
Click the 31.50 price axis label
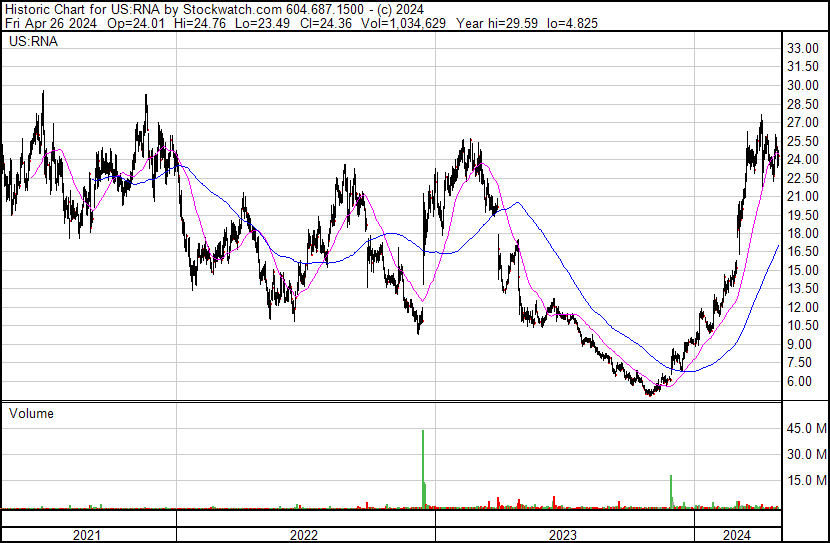(803, 67)
